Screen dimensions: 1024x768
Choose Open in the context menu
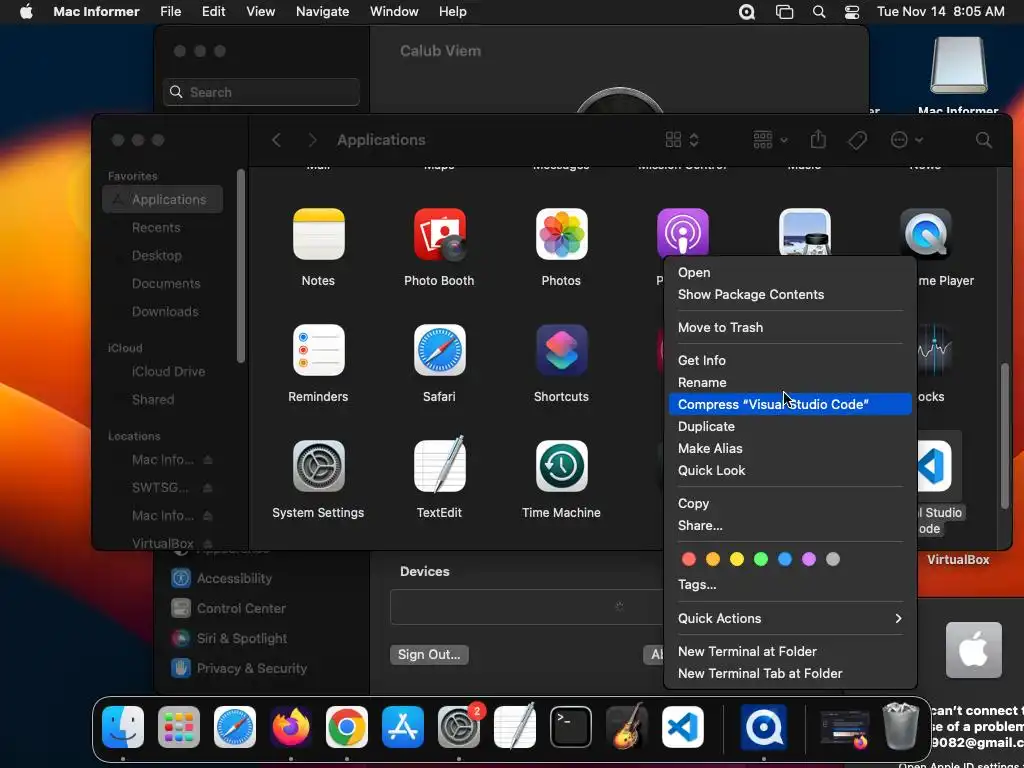pyautogui.click(x=790, y=272)
